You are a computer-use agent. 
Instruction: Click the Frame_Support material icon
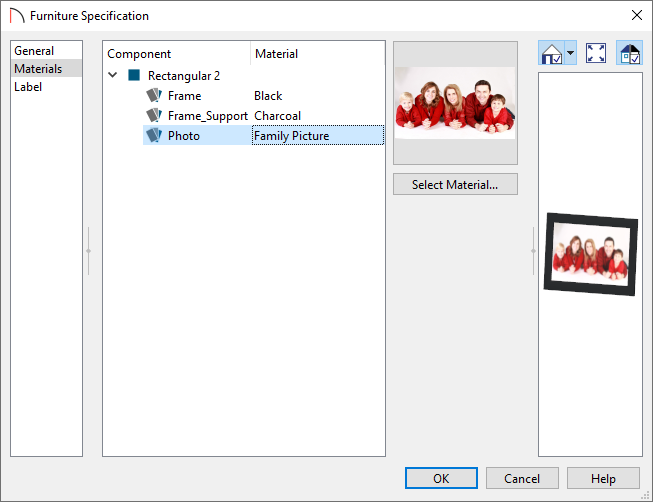point(154,115)
